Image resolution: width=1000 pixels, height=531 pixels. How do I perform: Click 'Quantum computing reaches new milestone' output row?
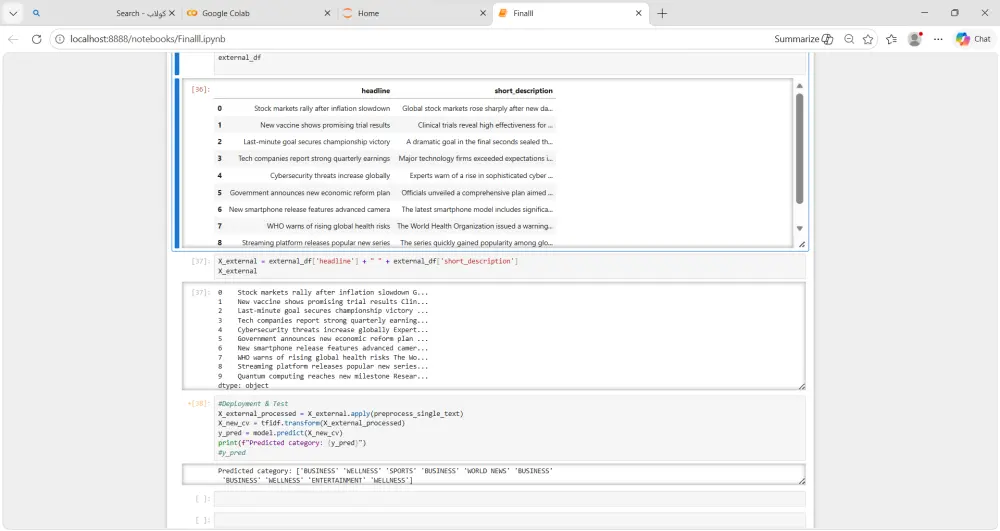pos(323,376)
